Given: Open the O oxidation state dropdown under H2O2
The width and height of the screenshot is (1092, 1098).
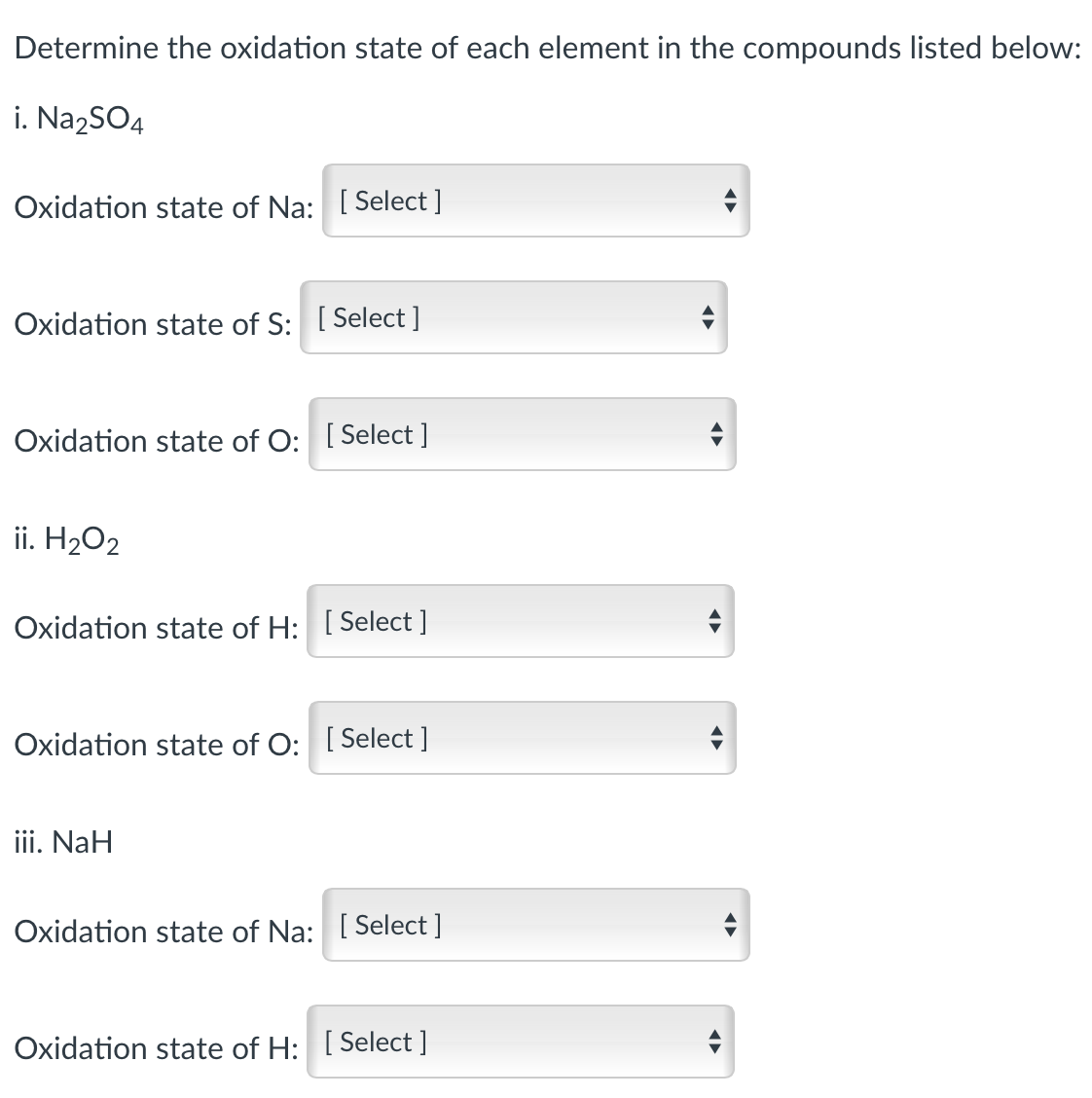Looking at the screenshot, I should 522,738.
